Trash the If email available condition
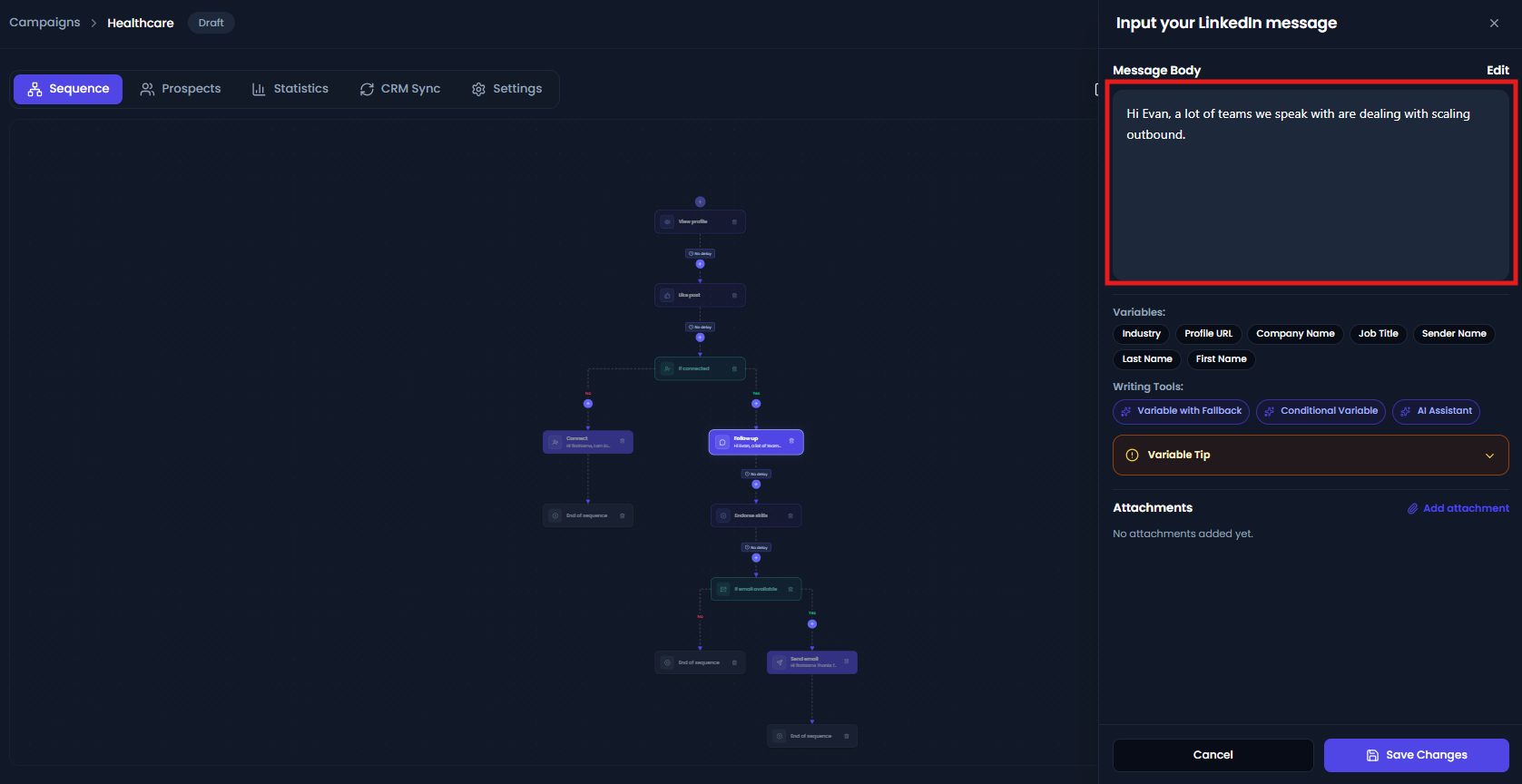This screenshot has height=784, width=1522. (x=790, y=589)
